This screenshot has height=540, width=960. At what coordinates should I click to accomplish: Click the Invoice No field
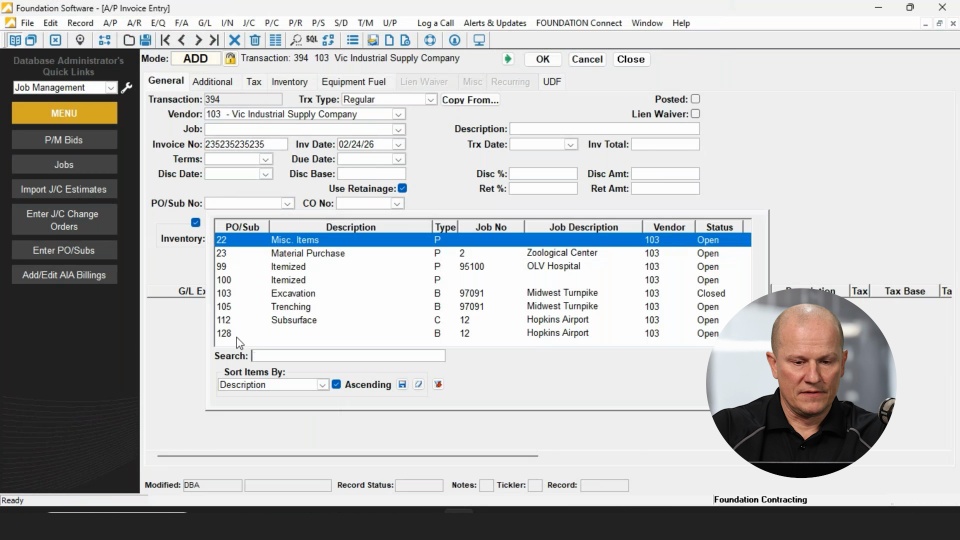tap(246, 144)
